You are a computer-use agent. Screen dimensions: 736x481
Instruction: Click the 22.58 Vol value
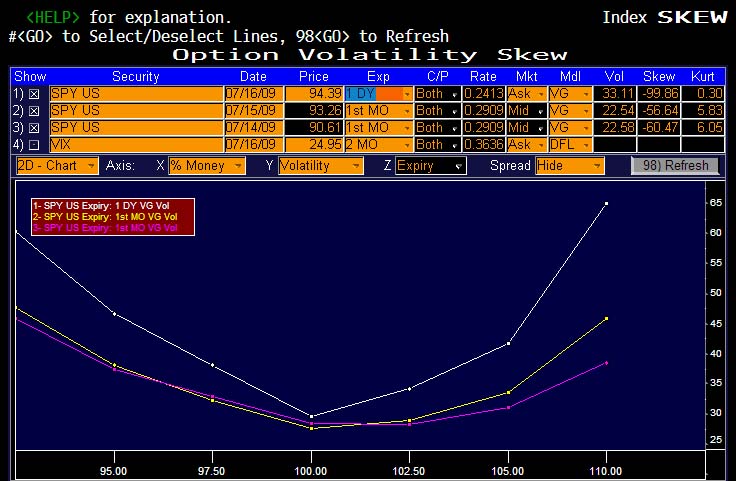coord(615,127)
